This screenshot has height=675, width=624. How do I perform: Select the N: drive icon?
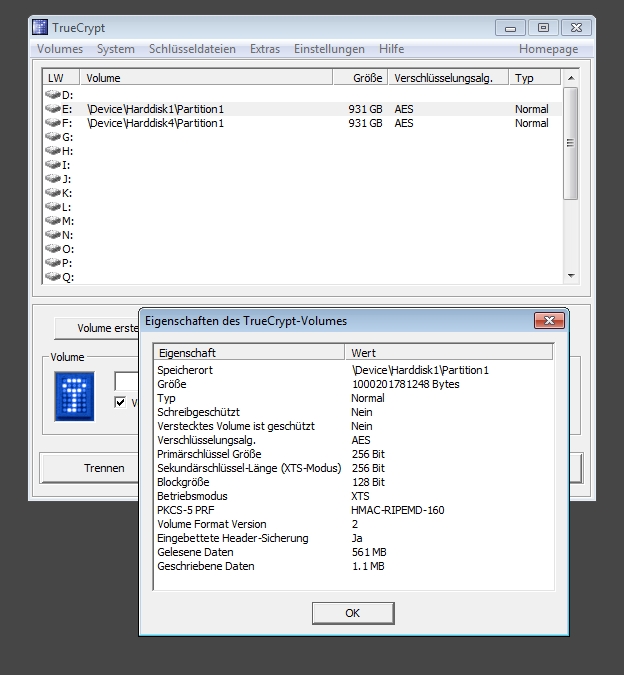coord(53,235)
